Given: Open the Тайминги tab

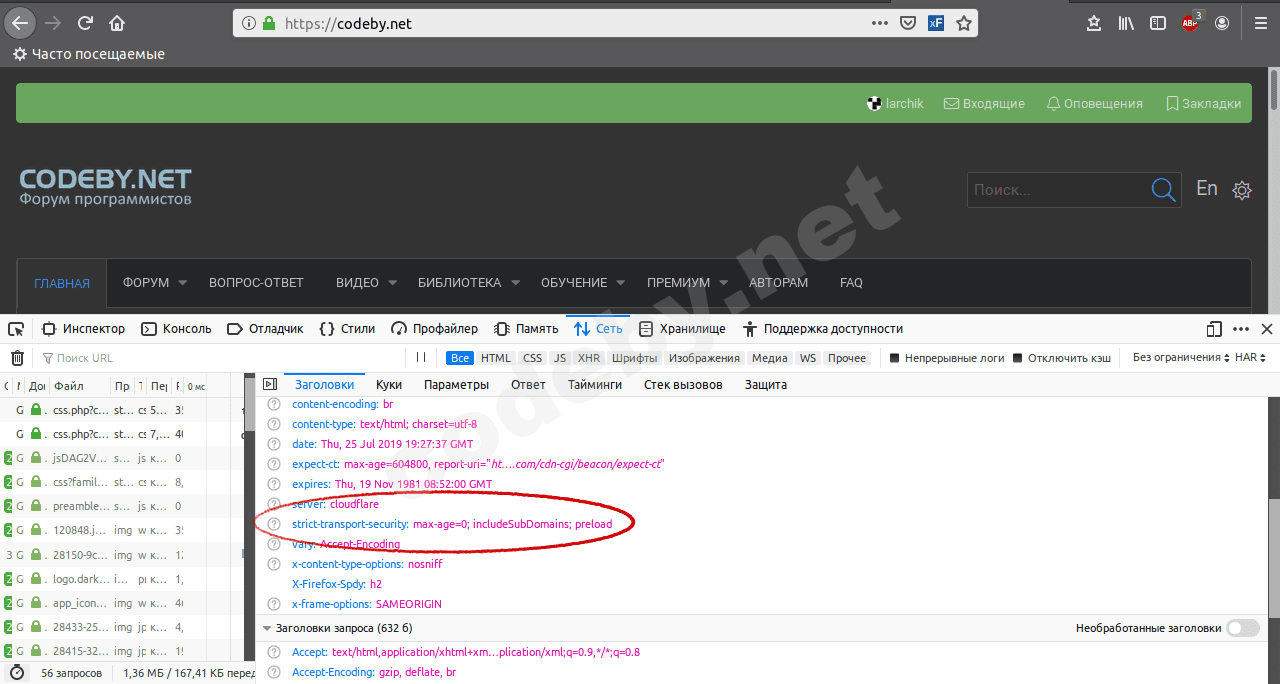Looking at the screenshot, I should (x=595, y=384).
